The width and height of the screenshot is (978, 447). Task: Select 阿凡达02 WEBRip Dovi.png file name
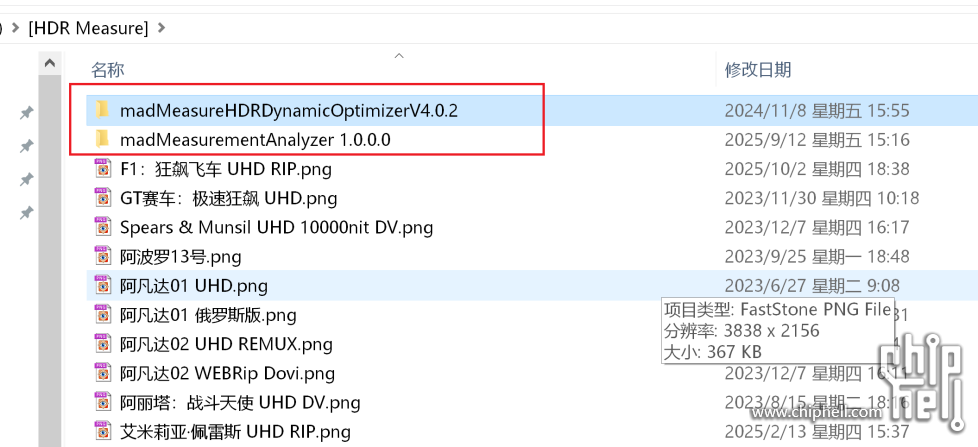pos(227,374)
